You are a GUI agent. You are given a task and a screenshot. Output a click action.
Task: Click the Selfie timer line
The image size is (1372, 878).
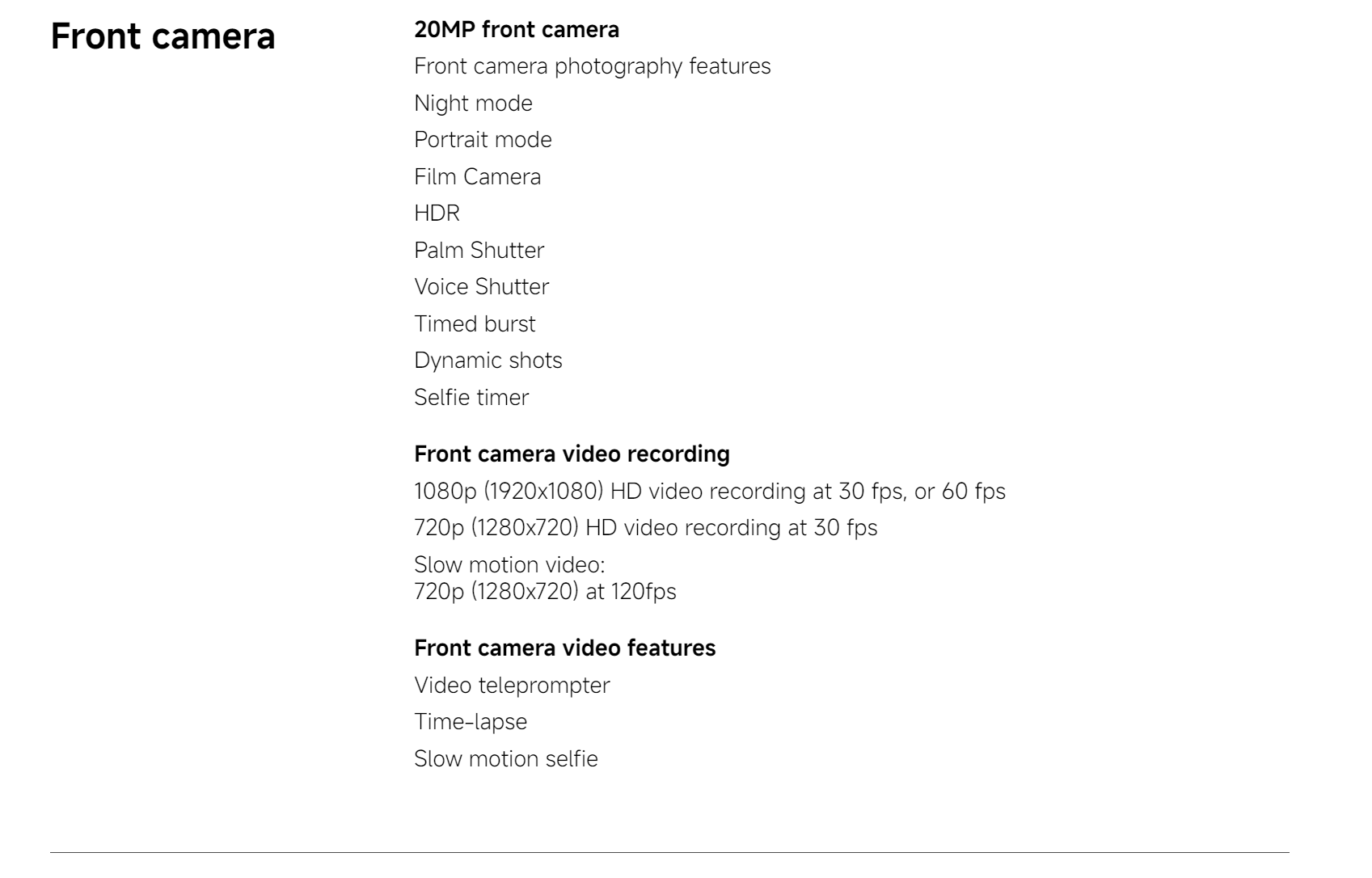(x=471, y=398)
